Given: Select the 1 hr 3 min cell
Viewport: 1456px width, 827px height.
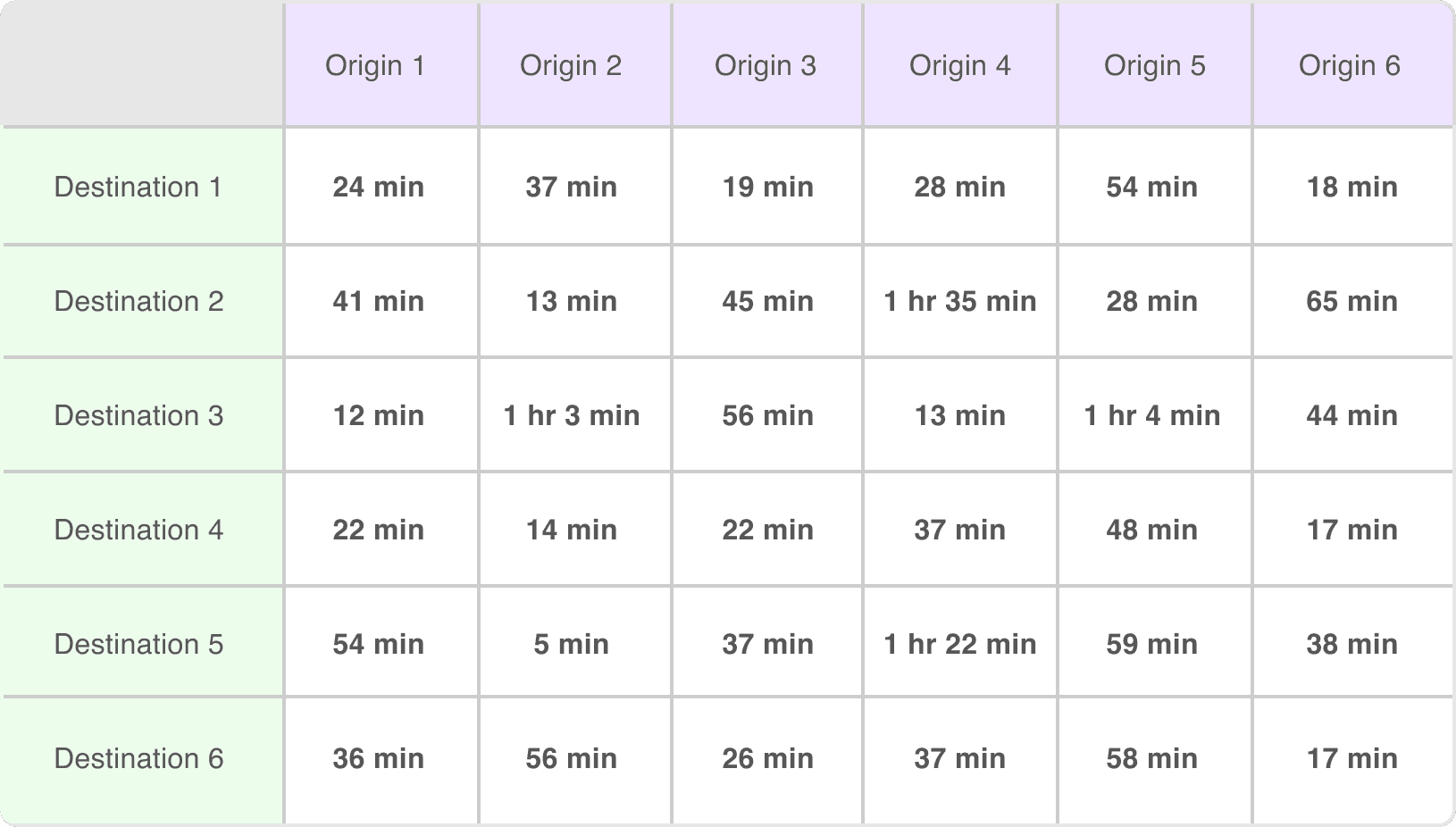Looking at the screenshot, I should [x=572, y=415].
